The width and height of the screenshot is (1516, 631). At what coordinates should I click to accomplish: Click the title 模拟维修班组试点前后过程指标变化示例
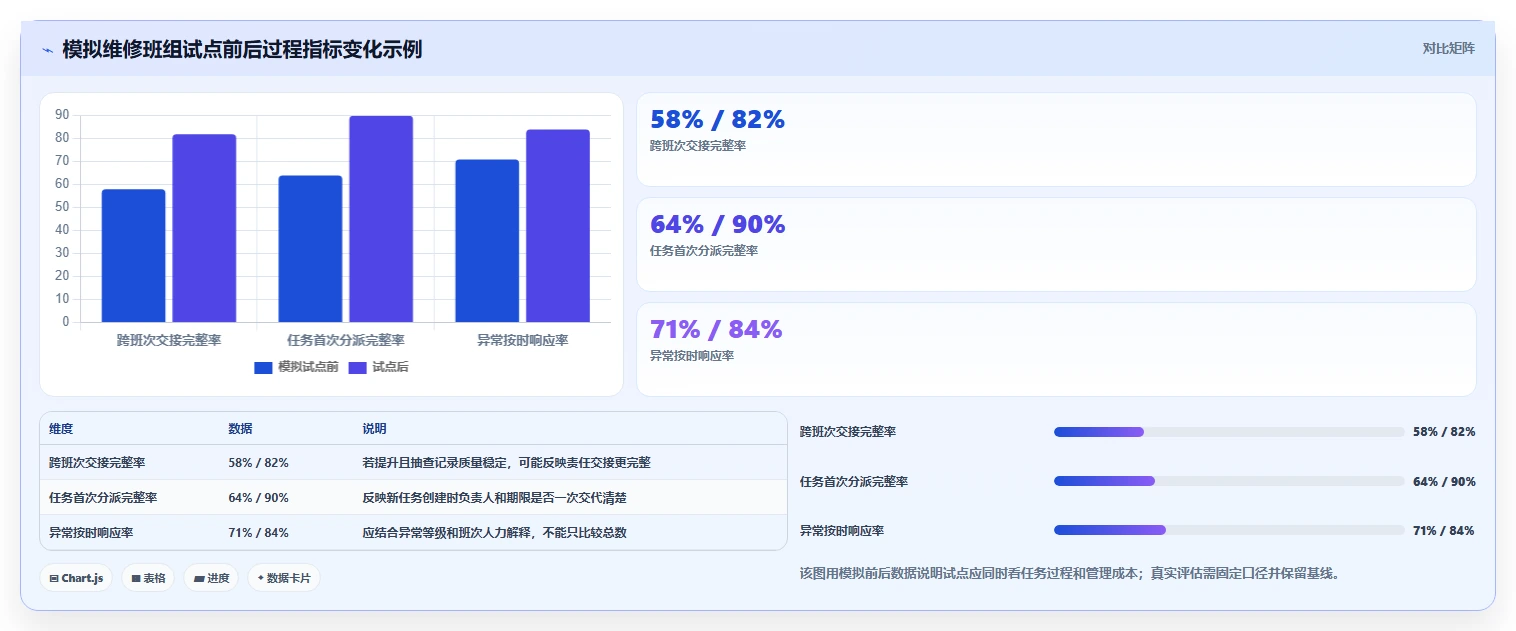point(242,49)
